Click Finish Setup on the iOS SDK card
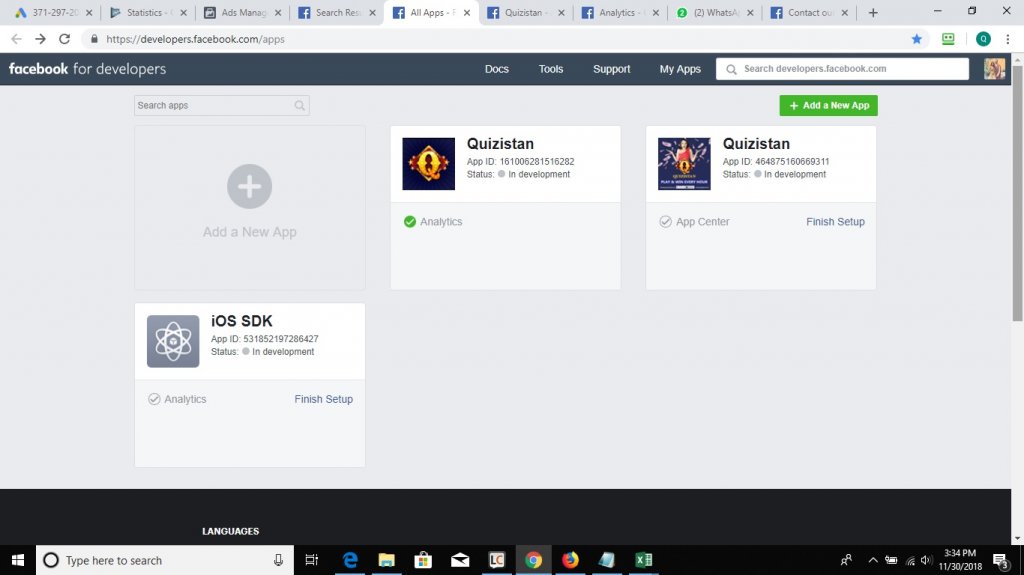1024x575 pixels. click(x=323, y=399)
